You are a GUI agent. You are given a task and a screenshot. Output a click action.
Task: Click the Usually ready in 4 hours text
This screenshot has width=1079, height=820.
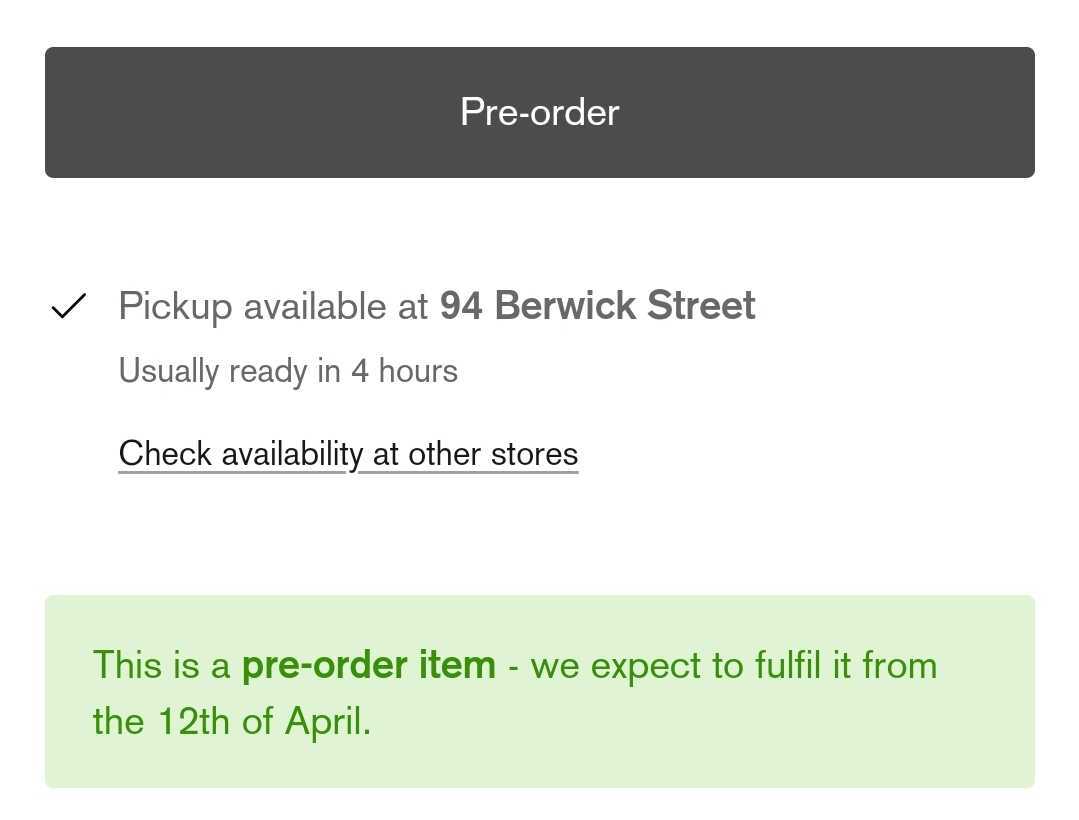[x=288, y=371]
